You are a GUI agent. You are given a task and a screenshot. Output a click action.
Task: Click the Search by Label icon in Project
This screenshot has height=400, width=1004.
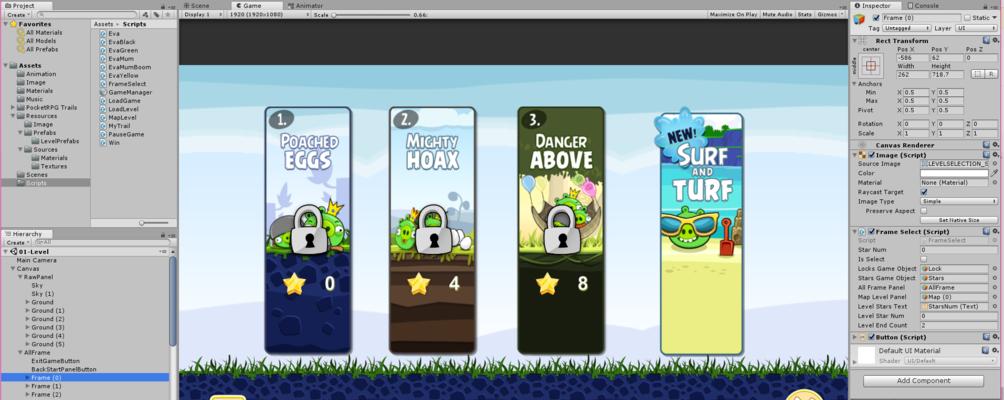coord(156,14)
